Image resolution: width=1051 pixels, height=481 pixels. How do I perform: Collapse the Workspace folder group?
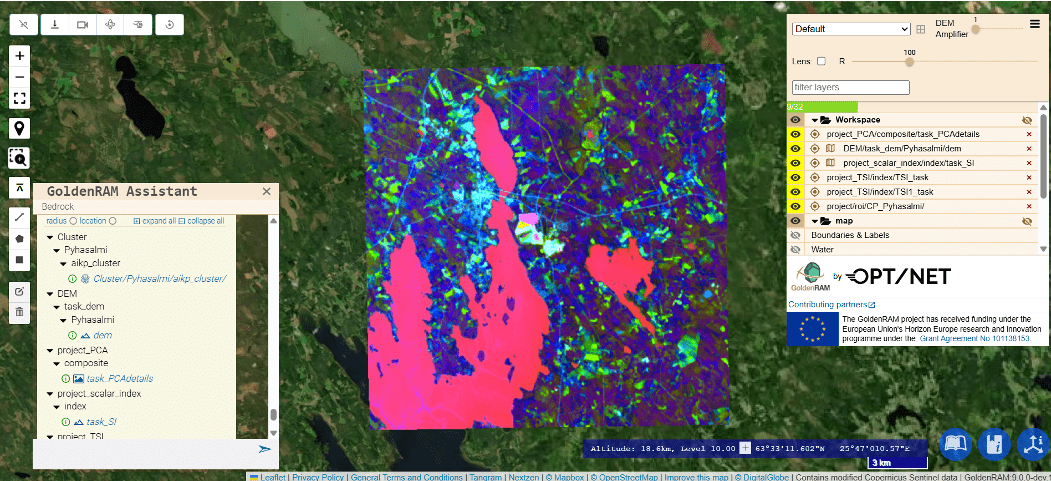pos(815,120)
